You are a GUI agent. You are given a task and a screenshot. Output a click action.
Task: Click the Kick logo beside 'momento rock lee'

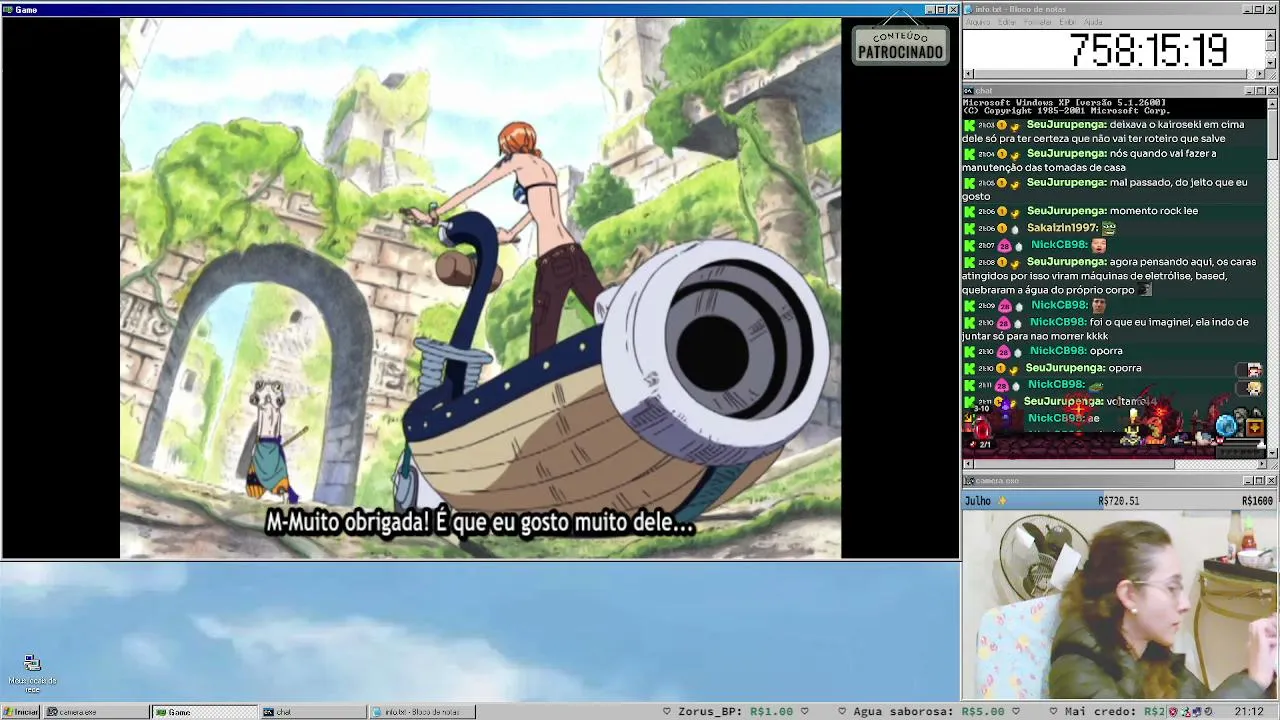969,211
